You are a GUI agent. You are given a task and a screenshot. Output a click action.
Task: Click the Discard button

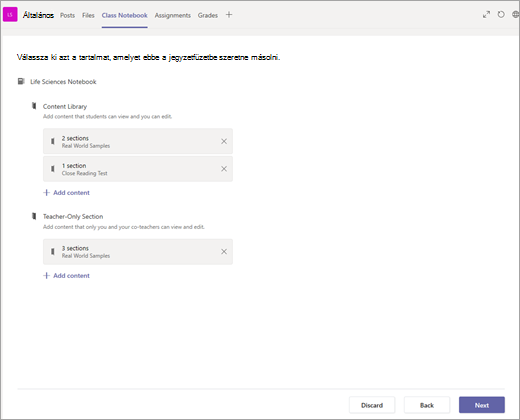(x=372, y=405)
